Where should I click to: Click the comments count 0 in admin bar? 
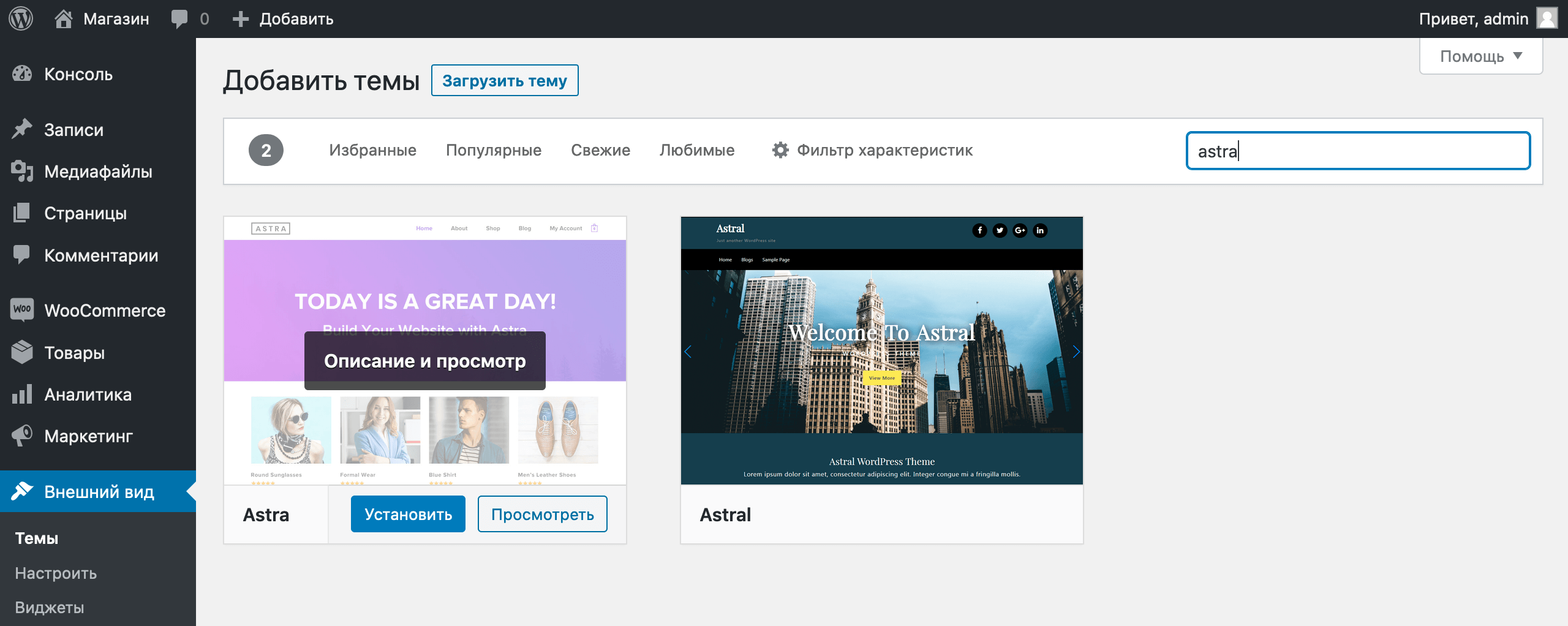pos(205,19)
